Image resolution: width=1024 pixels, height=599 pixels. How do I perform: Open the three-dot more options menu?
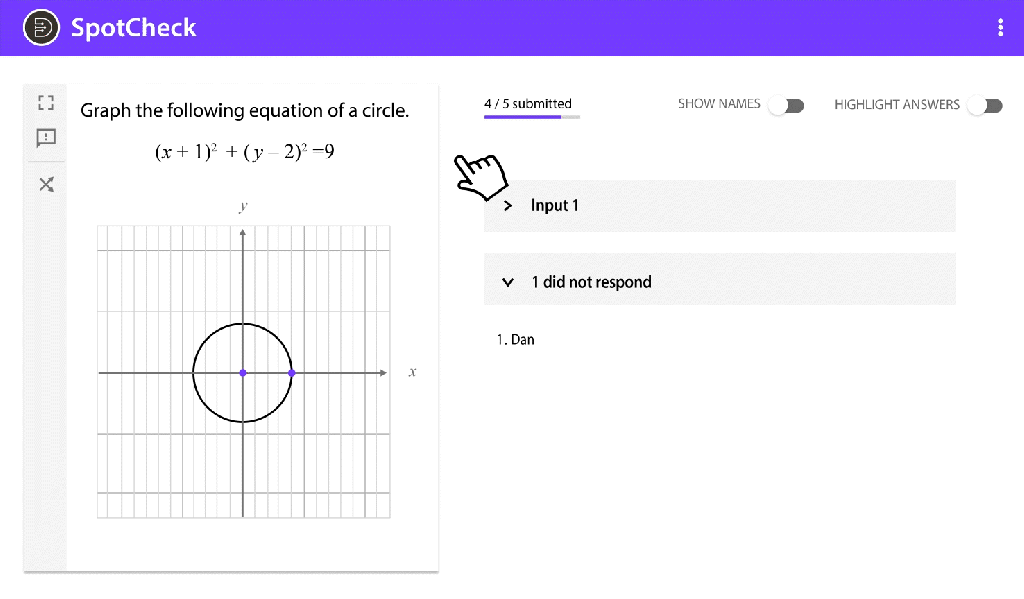click(x=1000, y=27)
